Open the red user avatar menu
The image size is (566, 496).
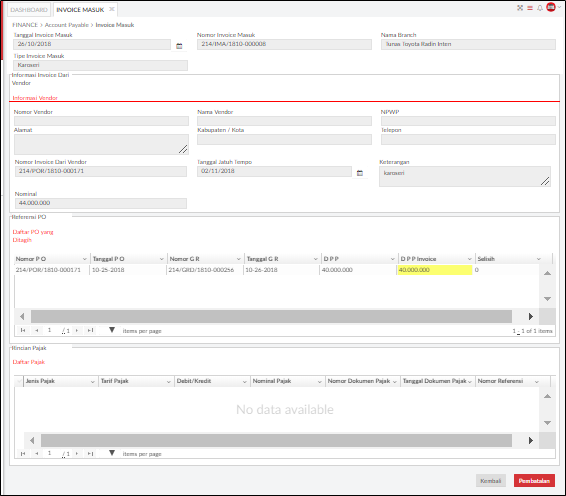coord(551,7)
